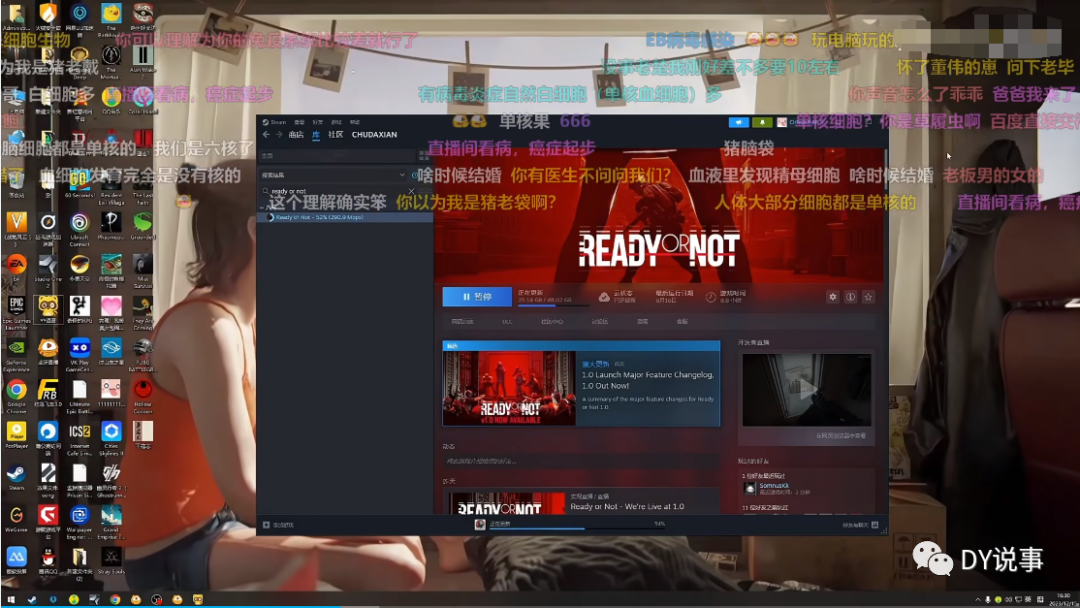Screen dimensions: 1080x608
Task: Clear the 'ready or not' search text
Action: 411,191
